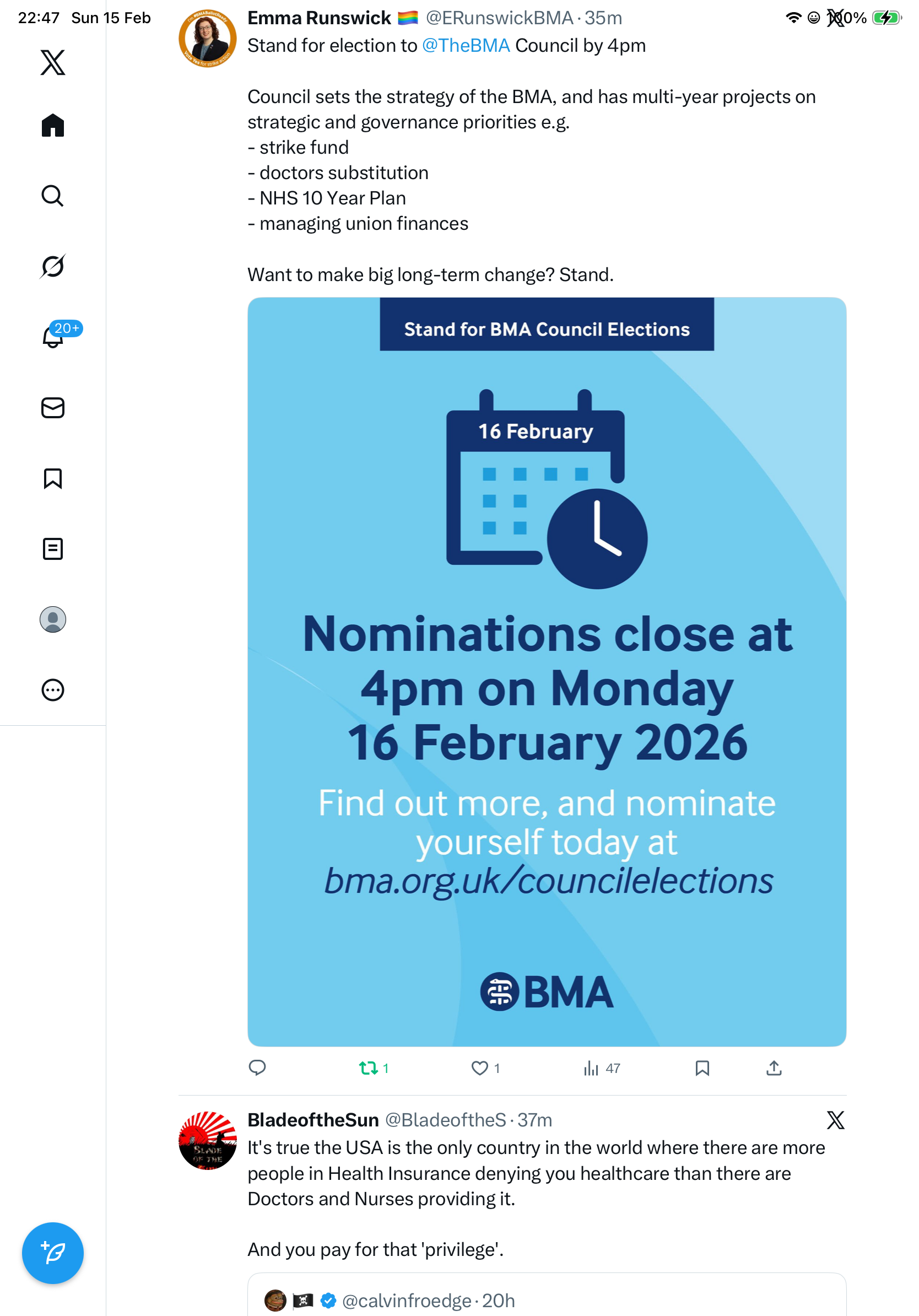Like Emma Runswick's BMA Council post
The width and height of the screenshot is (919, 1316).
(479, 1068)
